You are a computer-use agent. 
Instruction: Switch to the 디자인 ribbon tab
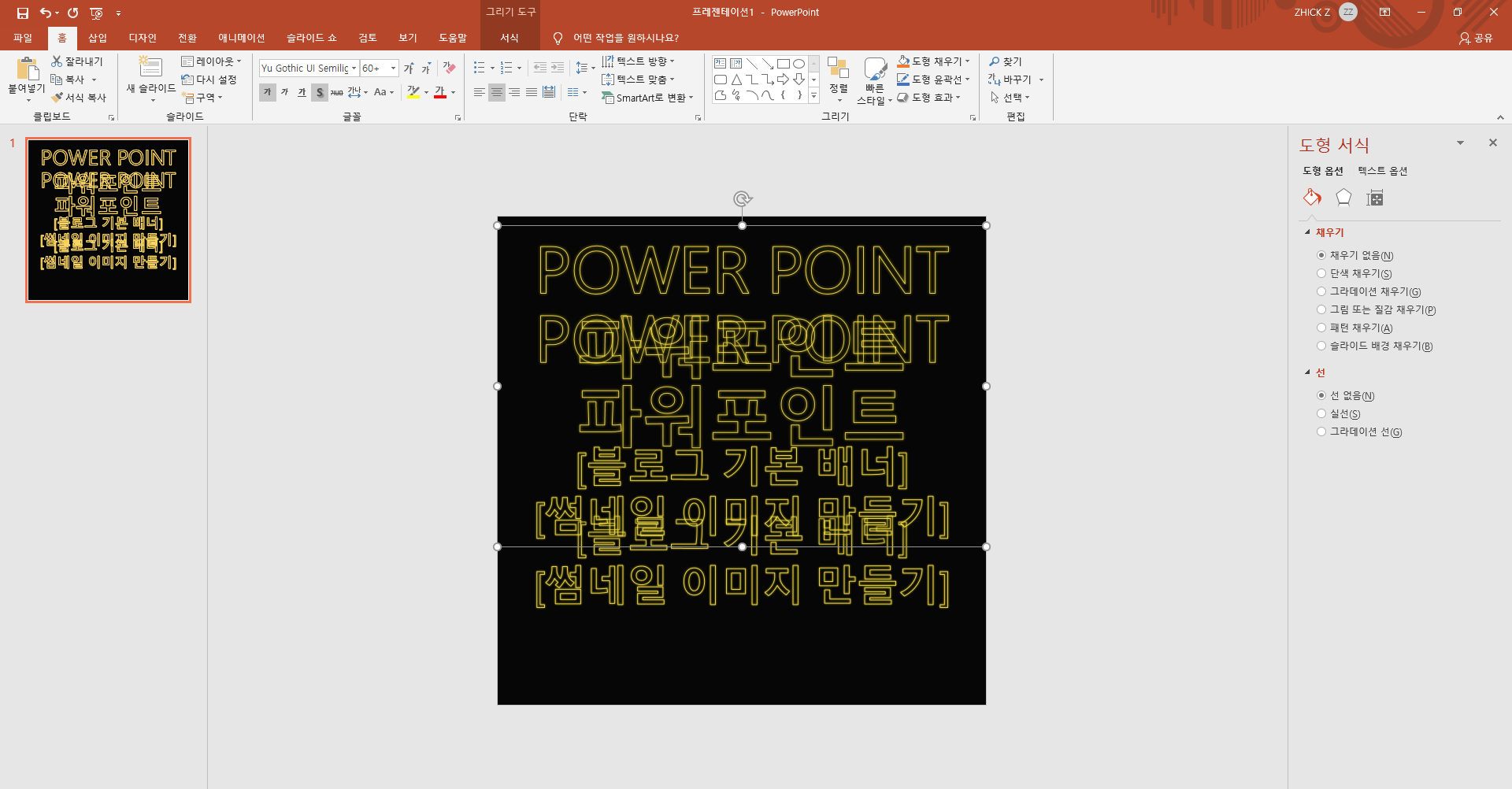click(143, 38)
